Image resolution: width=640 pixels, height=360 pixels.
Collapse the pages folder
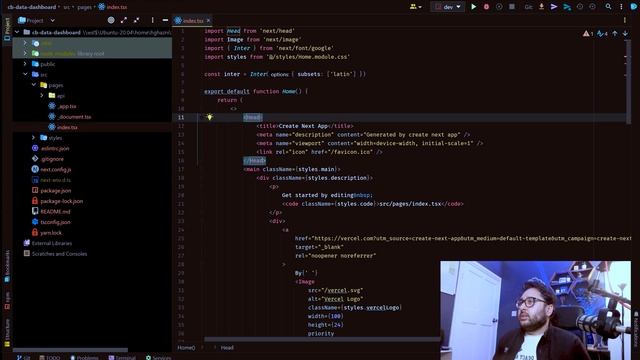(x=34, y=85)
